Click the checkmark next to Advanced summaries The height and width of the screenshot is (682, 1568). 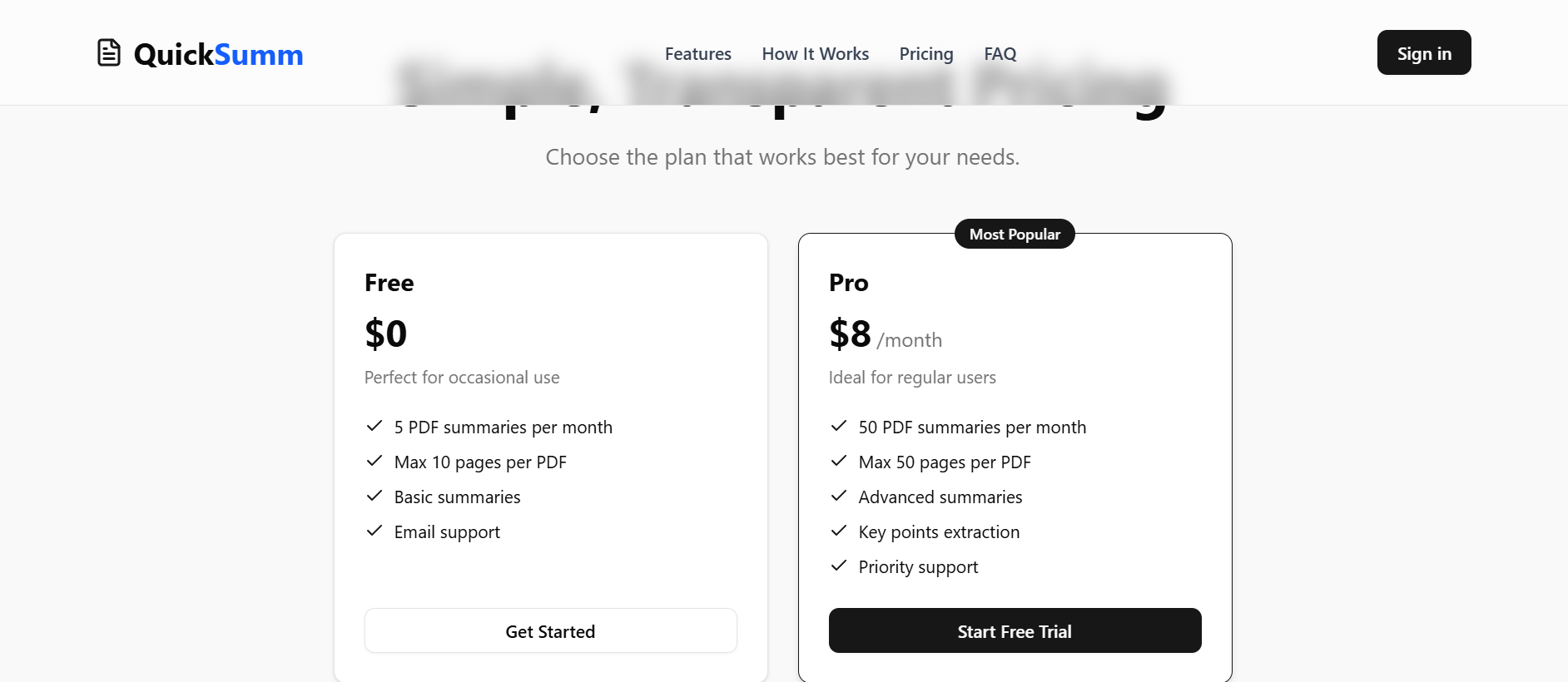[839, 496]
